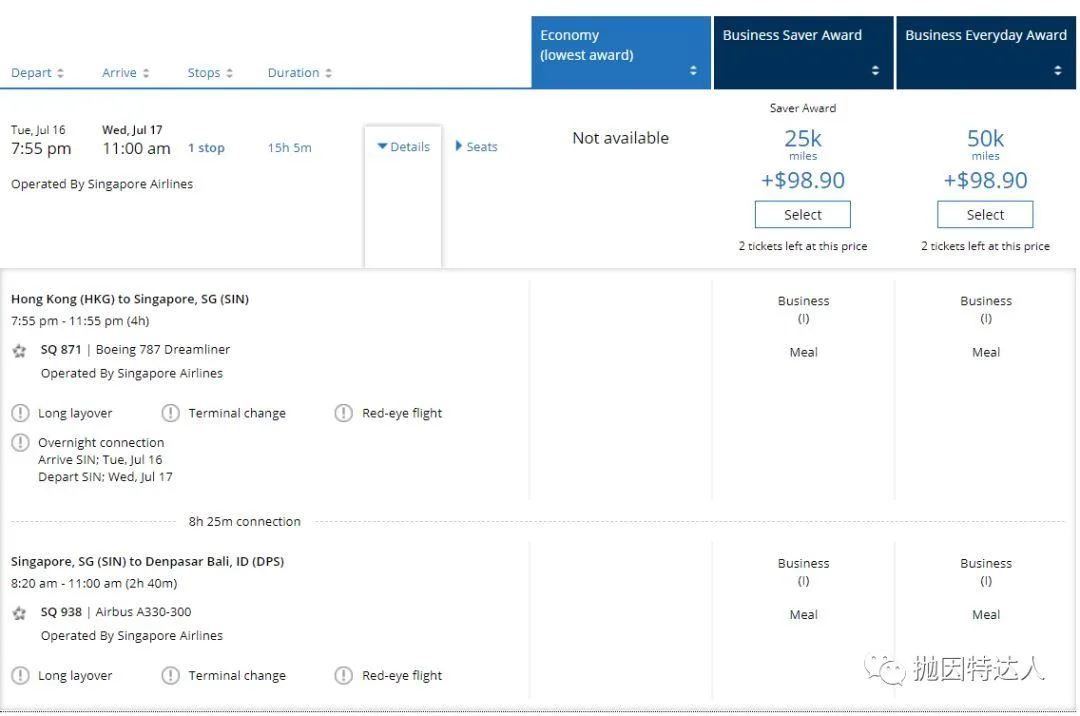The width and height of the screenshot is (1080, 716).
Task: Sort flights by Duration column
Action: tap(293, 73)
